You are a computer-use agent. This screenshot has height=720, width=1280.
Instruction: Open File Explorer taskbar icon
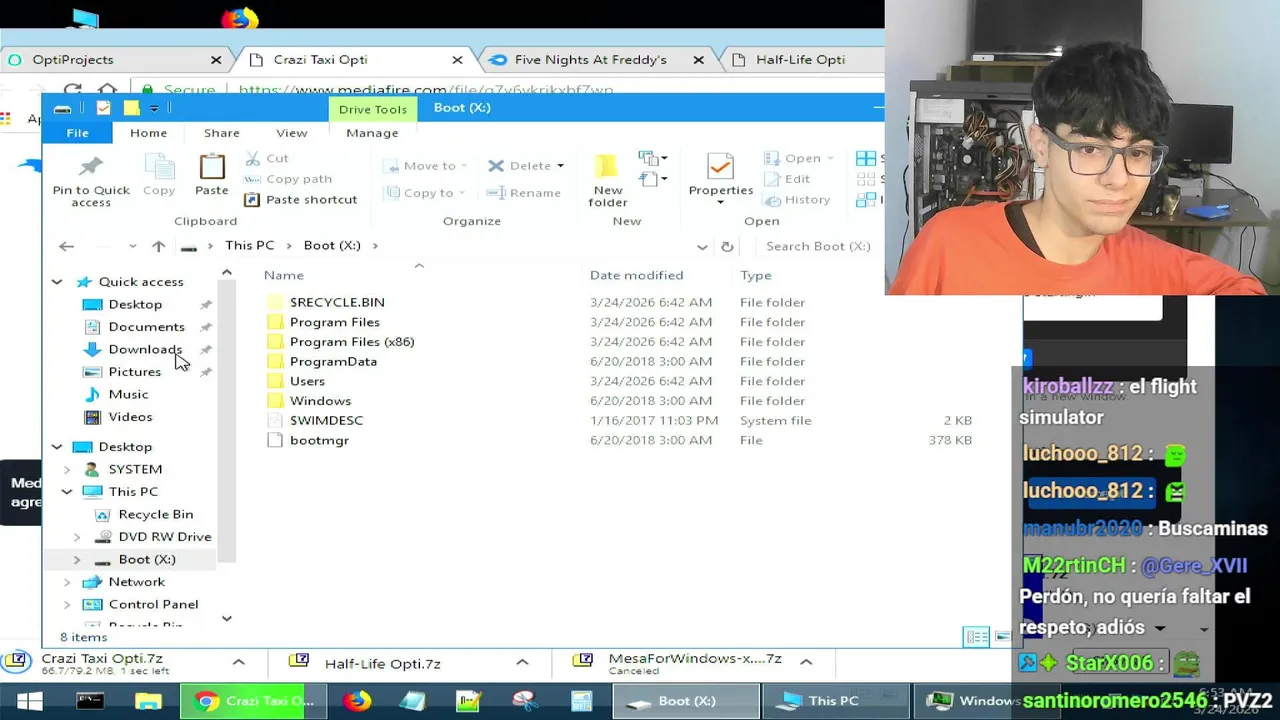click(148, 701)
